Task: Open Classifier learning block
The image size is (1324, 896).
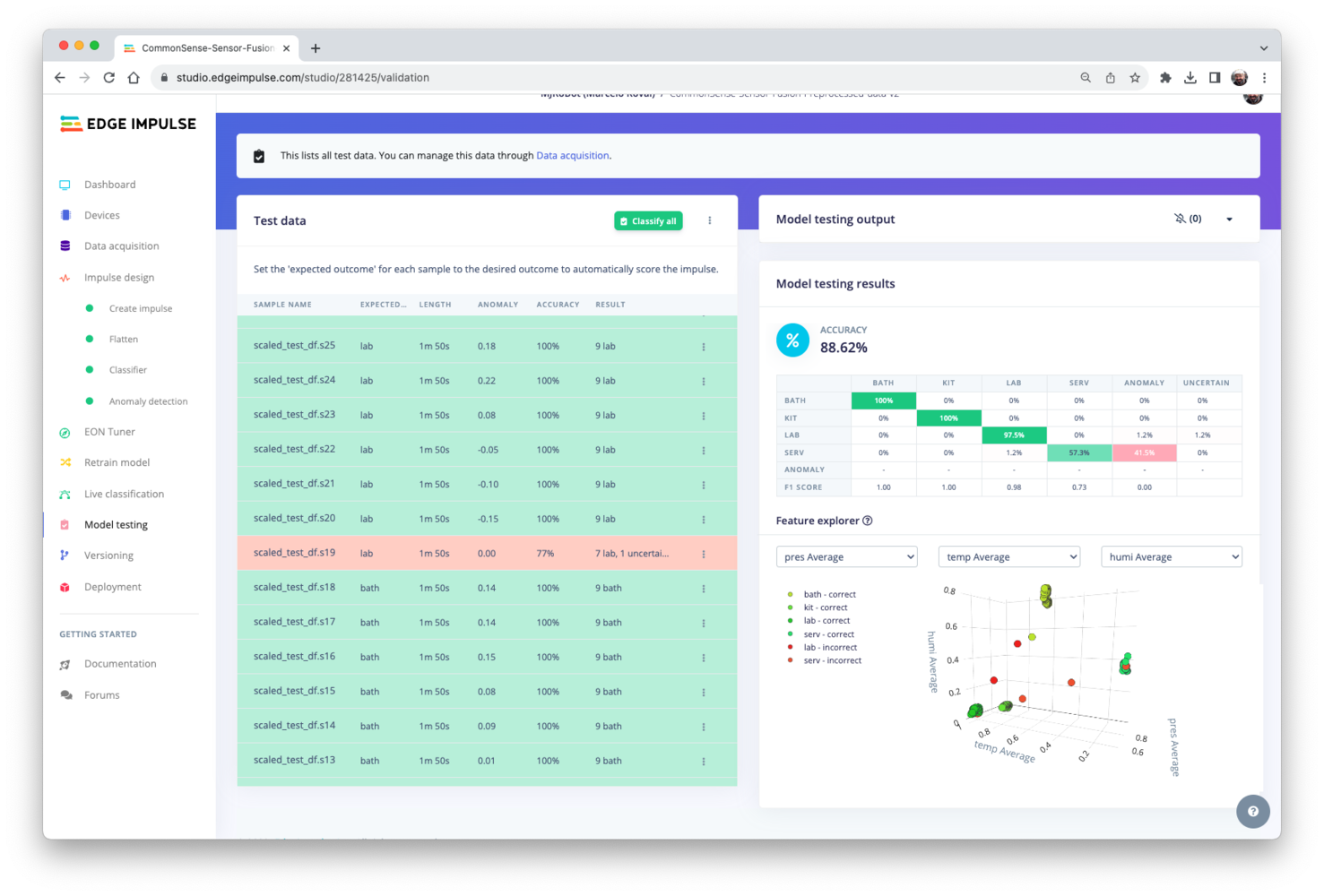Action: 128,370
